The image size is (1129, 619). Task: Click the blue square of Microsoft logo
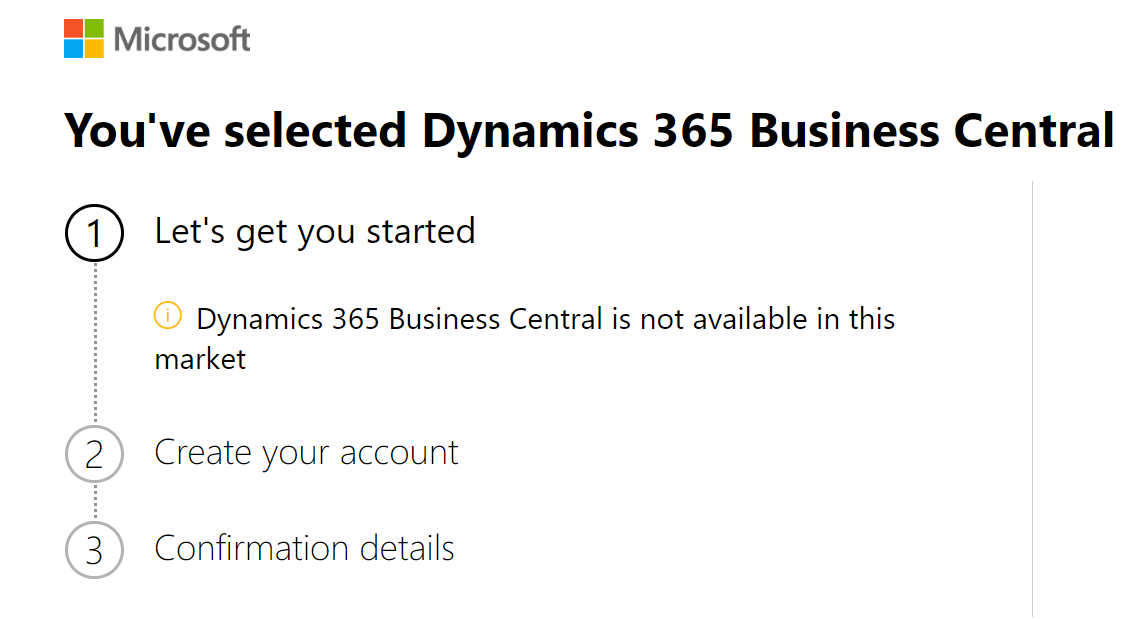click(x=73, y=48)
